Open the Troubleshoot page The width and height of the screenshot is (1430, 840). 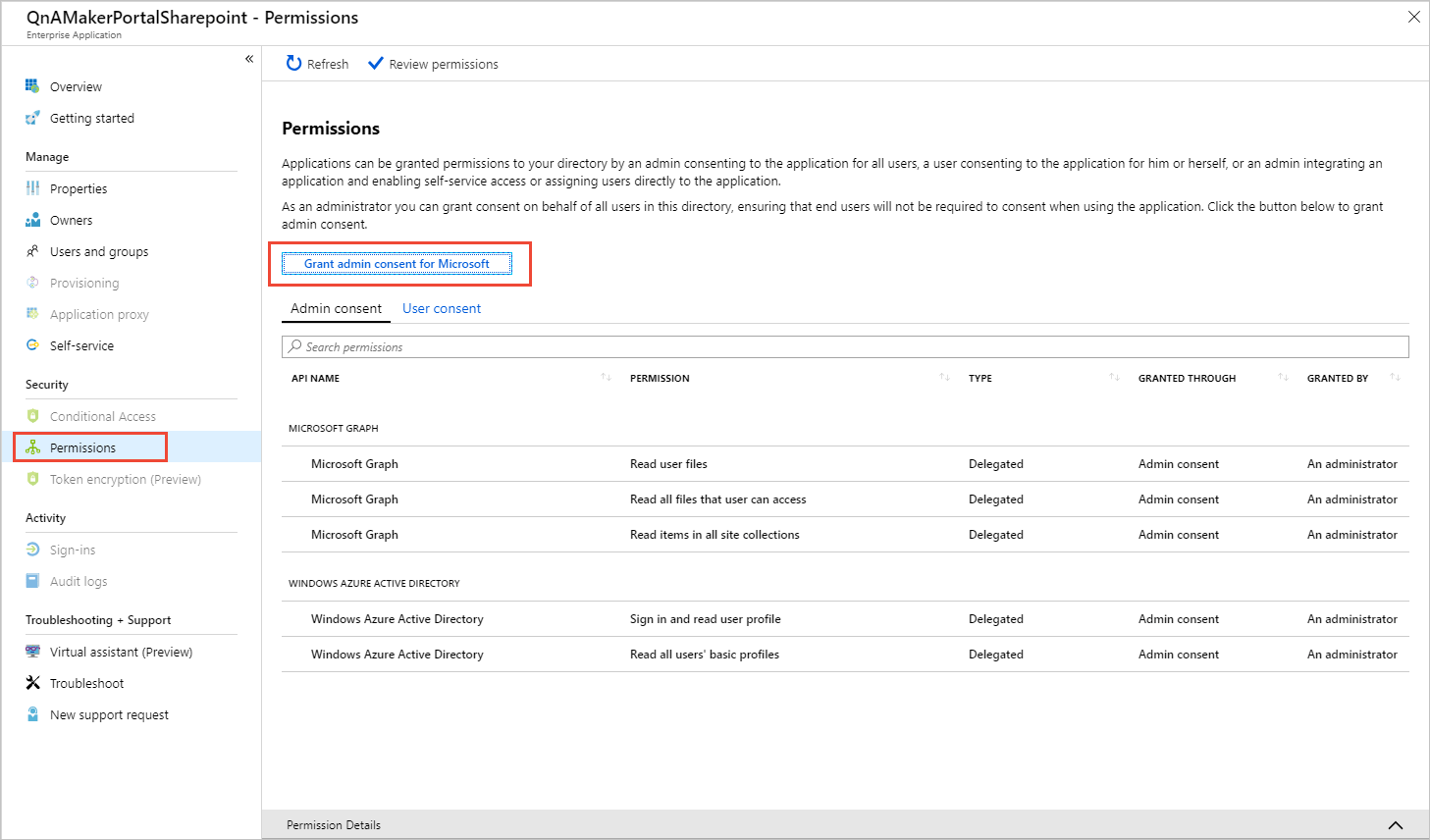(x=84, y=683)
